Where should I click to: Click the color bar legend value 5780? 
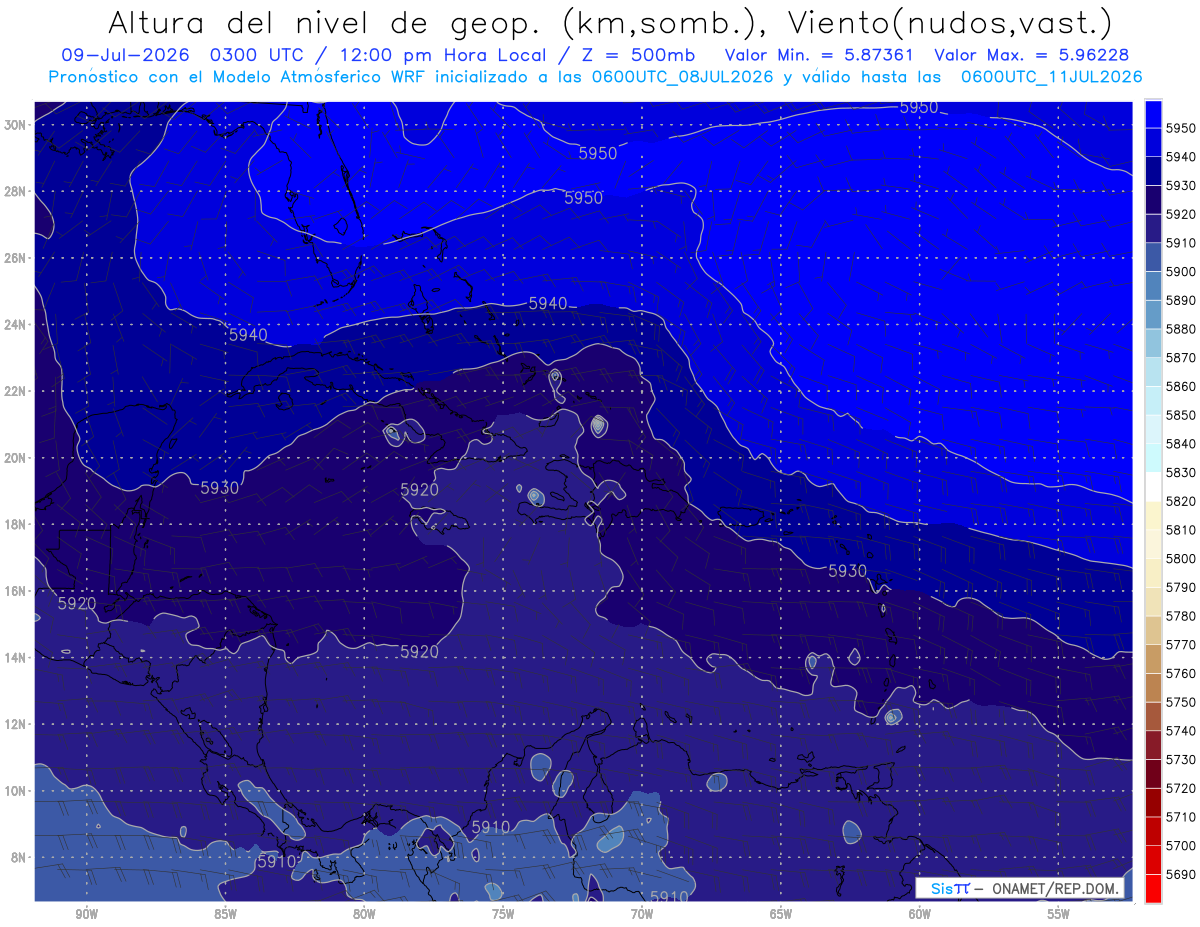[x=1180, y=616]
